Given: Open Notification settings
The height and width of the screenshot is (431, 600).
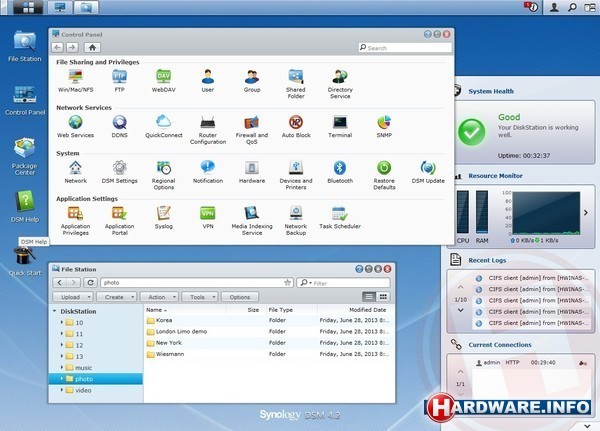Looking at the screenshot, I should point(208,172).
